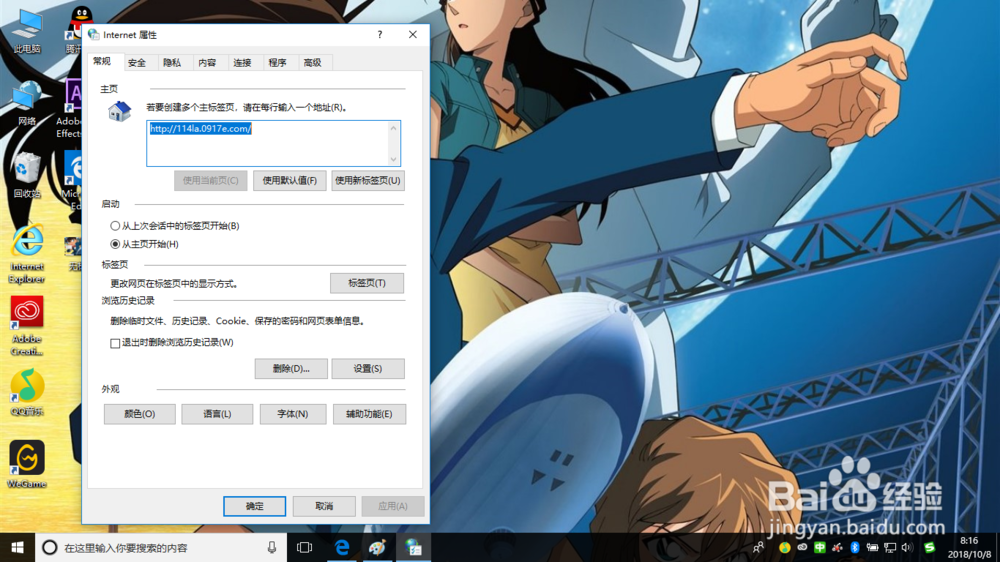Image resolution: width=1000 pixels, height=562 pixels.
Task: Switch to the 隐私 tab
Action: click(172, 63)
